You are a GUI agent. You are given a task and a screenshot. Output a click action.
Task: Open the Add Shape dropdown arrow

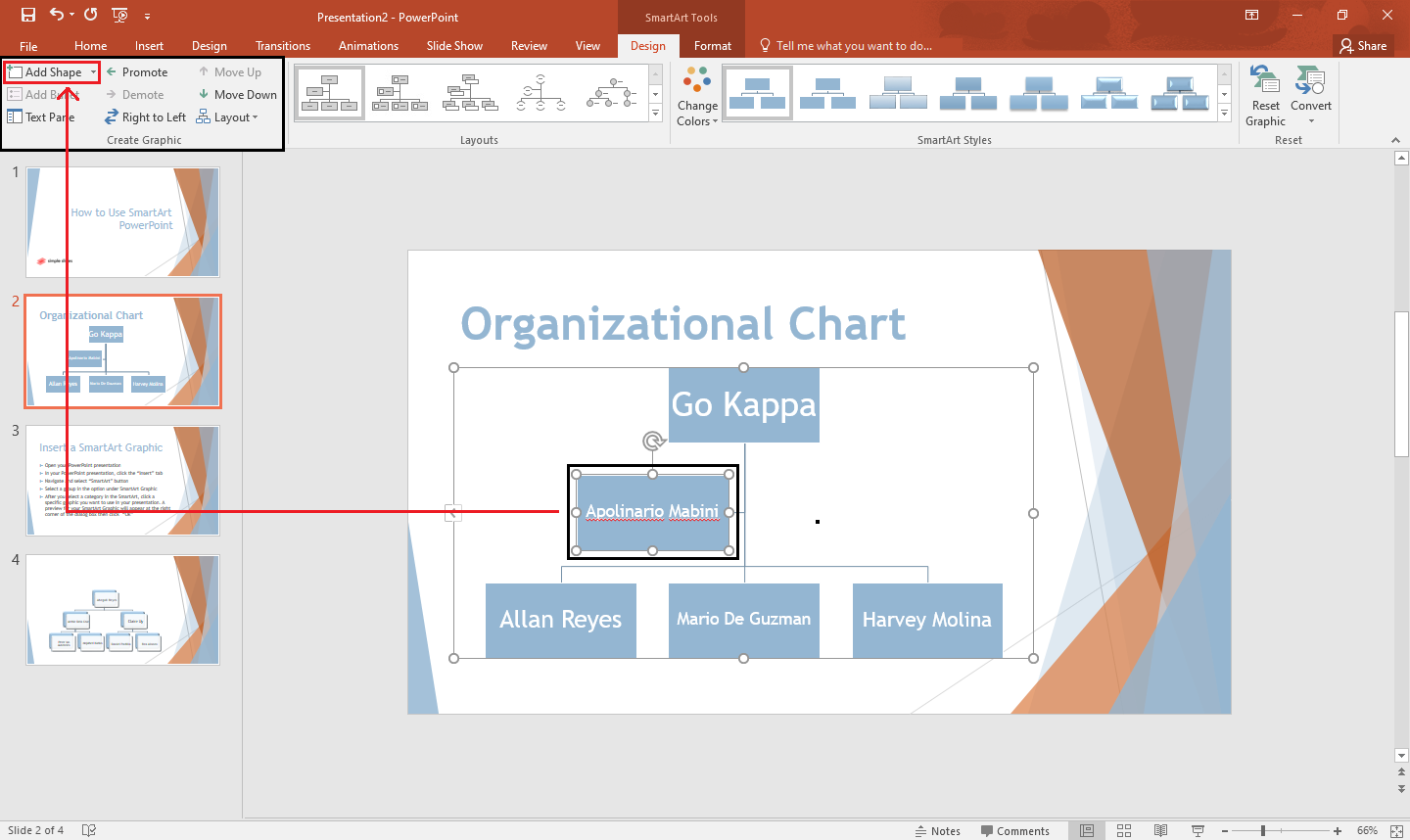coord(93,71)
